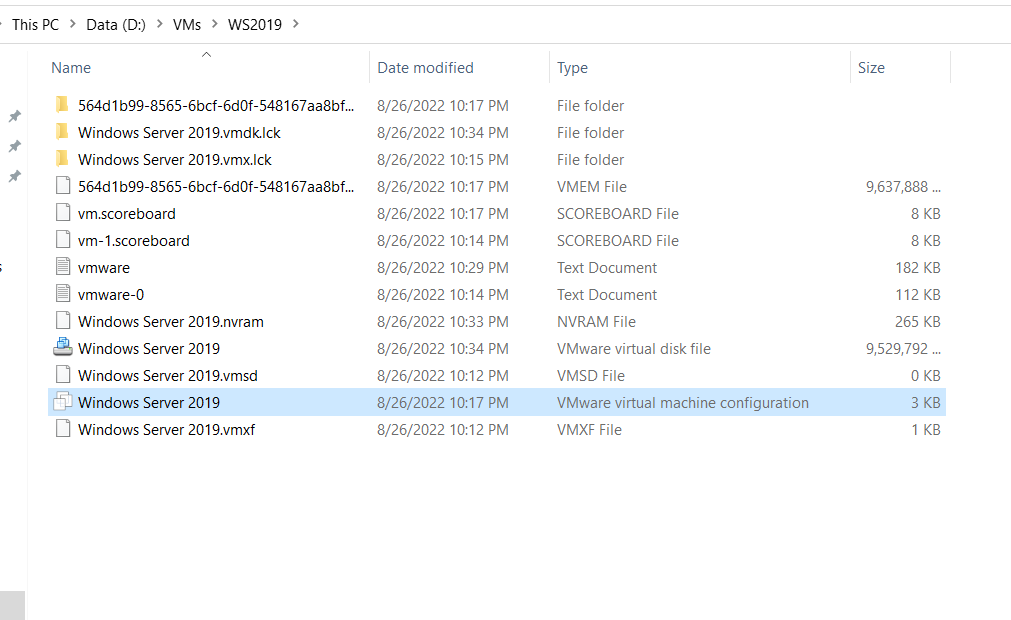Select the Windows Server 2019.vmxf file
This screenshot has width=1011, height=620.
click(166, 429)
